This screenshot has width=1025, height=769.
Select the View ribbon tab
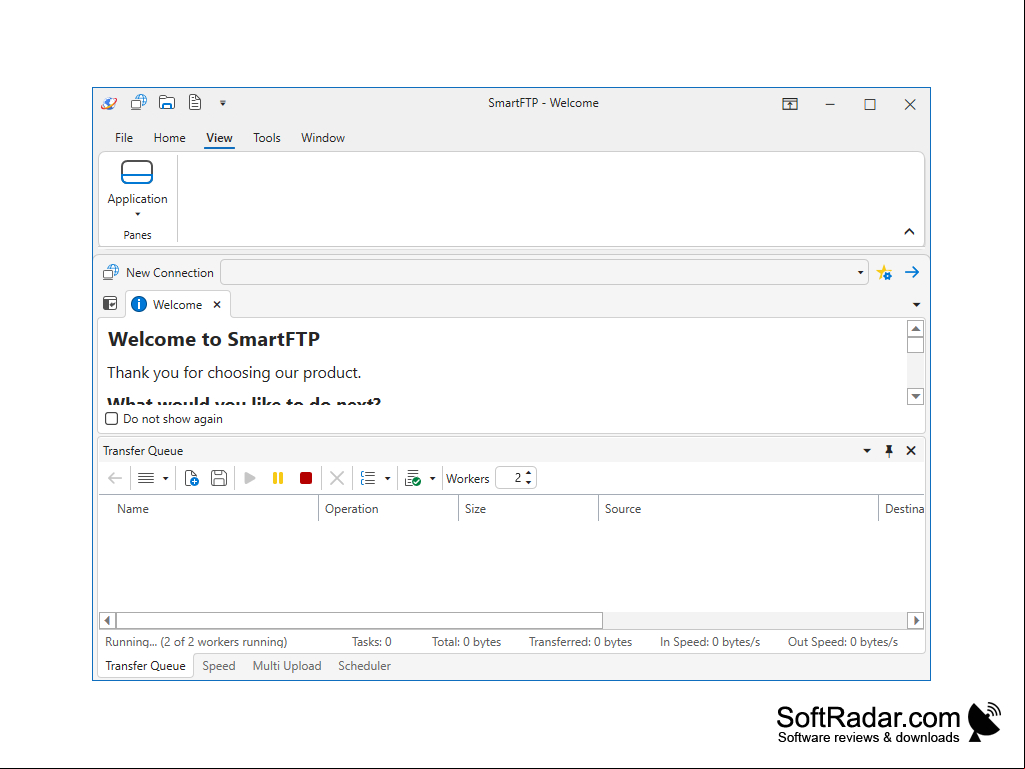coord(219,138)
